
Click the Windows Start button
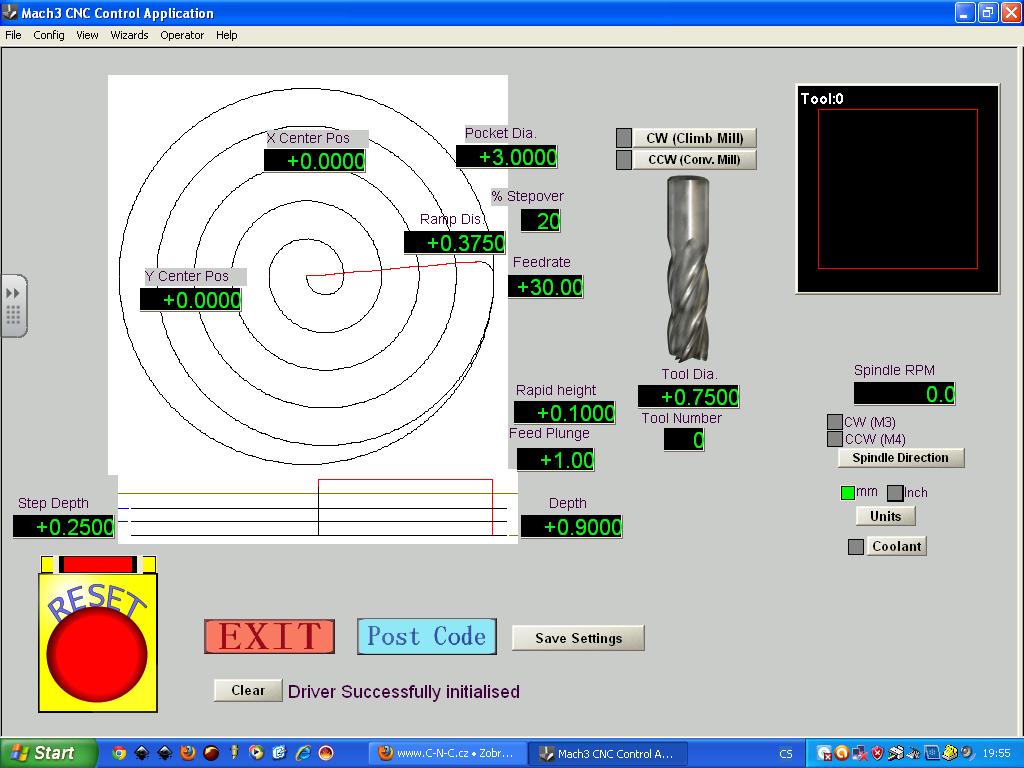[x=48, y=753]
